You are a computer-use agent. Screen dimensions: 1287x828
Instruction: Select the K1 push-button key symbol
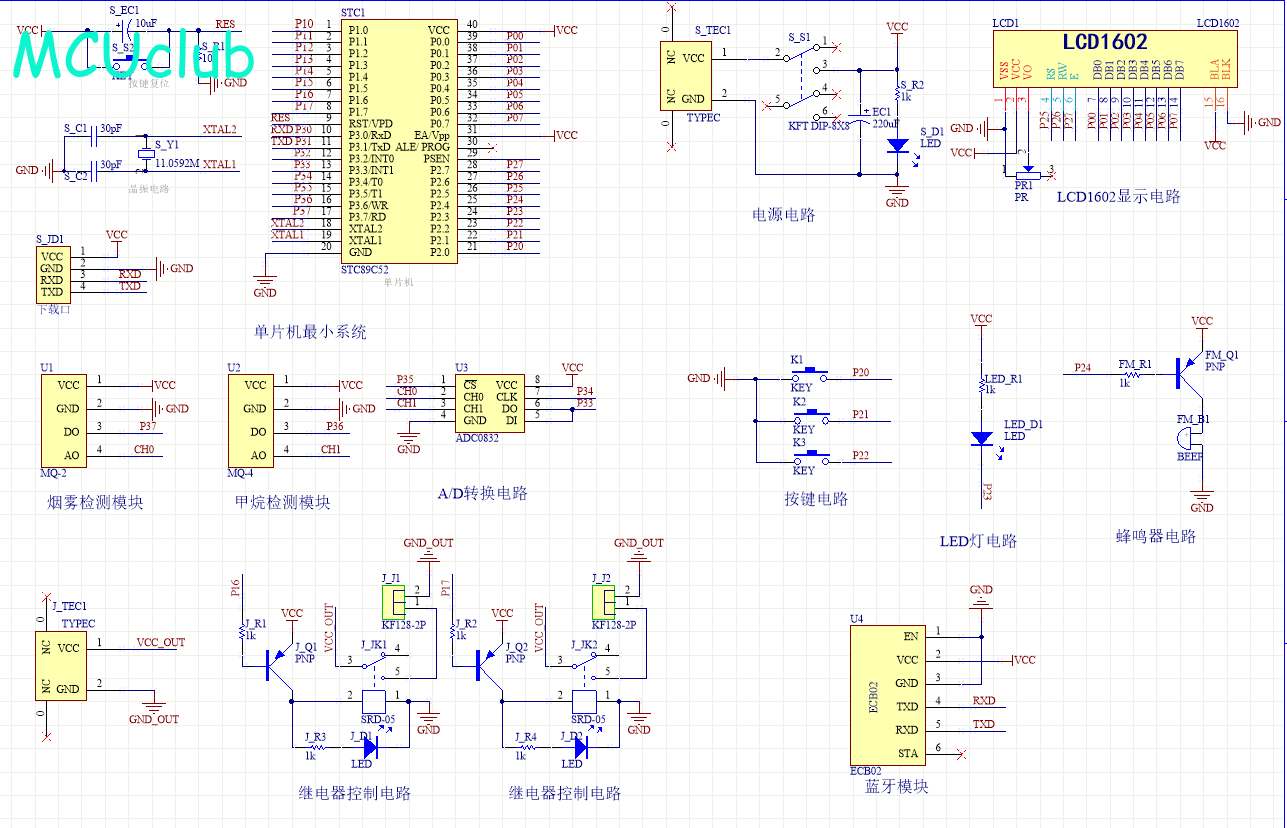coord(811,377)
